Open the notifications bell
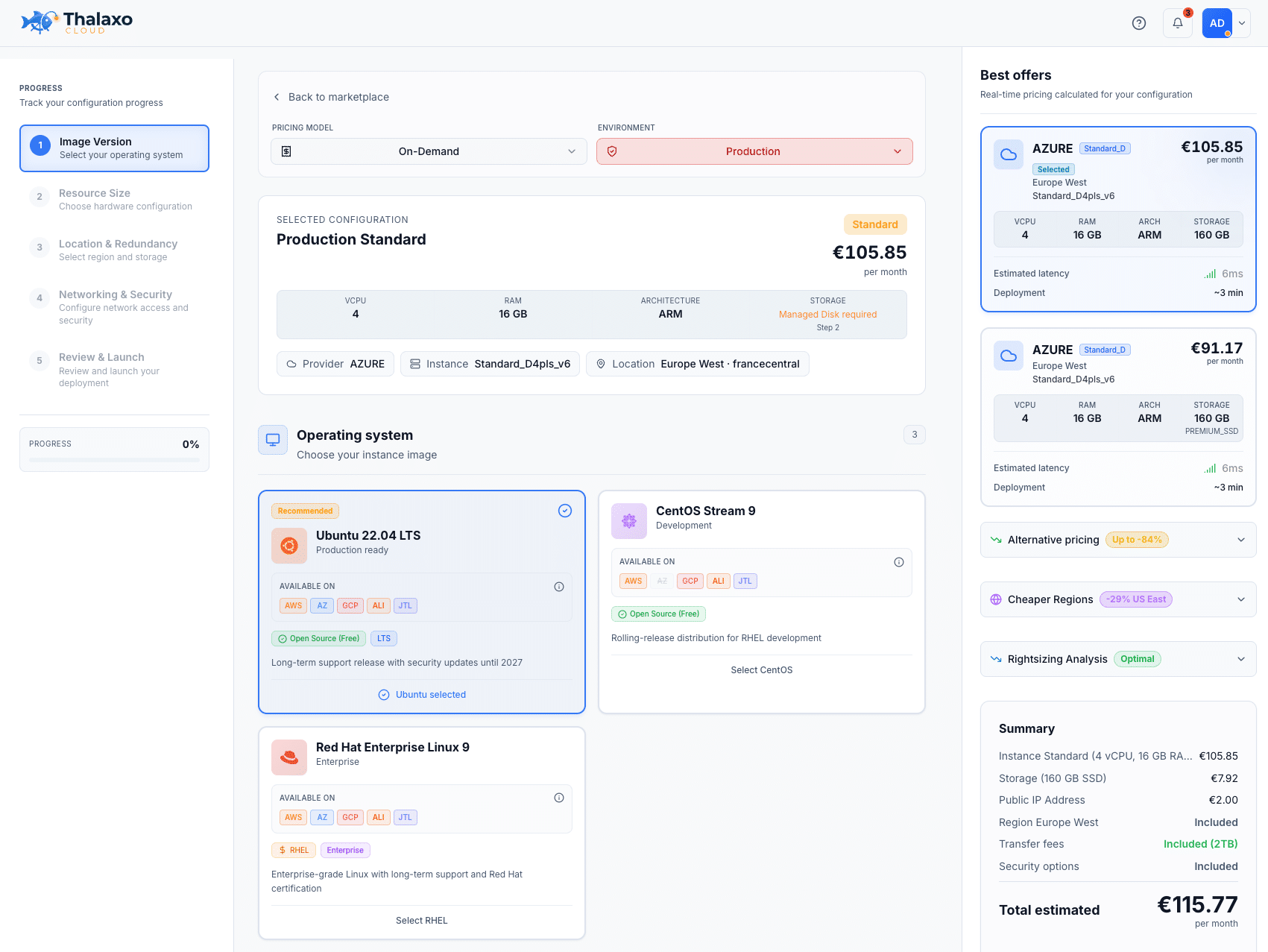Image resolution: width=1268 pixels, height=952 pixels. pos(1178,23)
